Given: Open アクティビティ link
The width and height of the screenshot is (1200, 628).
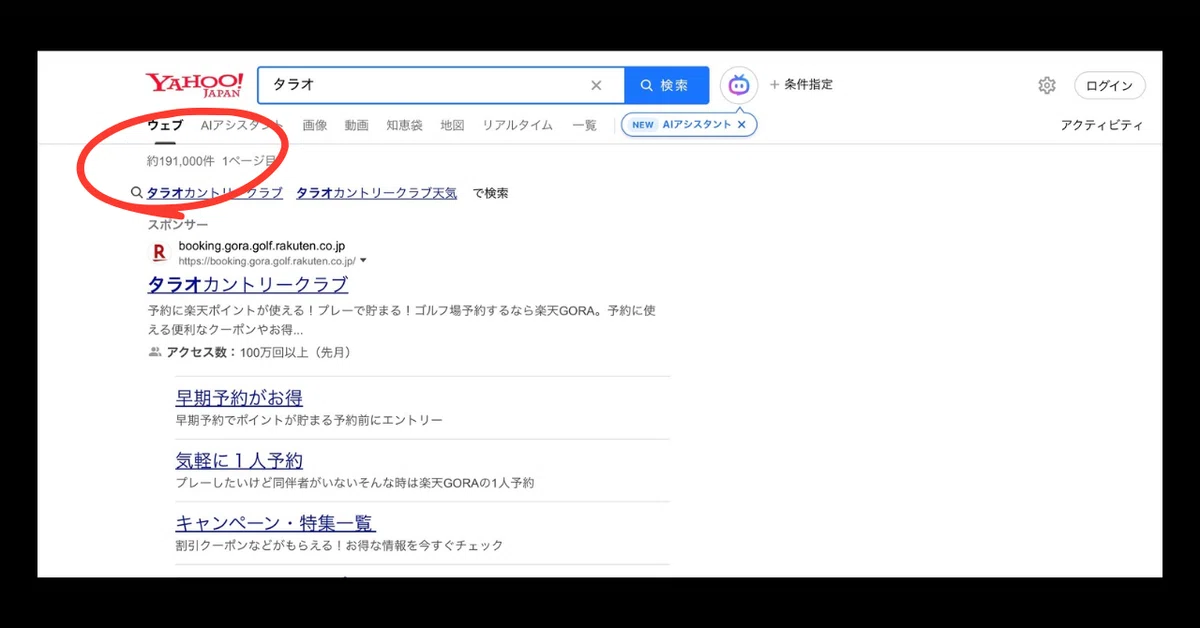Looking at the screenshot, I should [1101, 125].
